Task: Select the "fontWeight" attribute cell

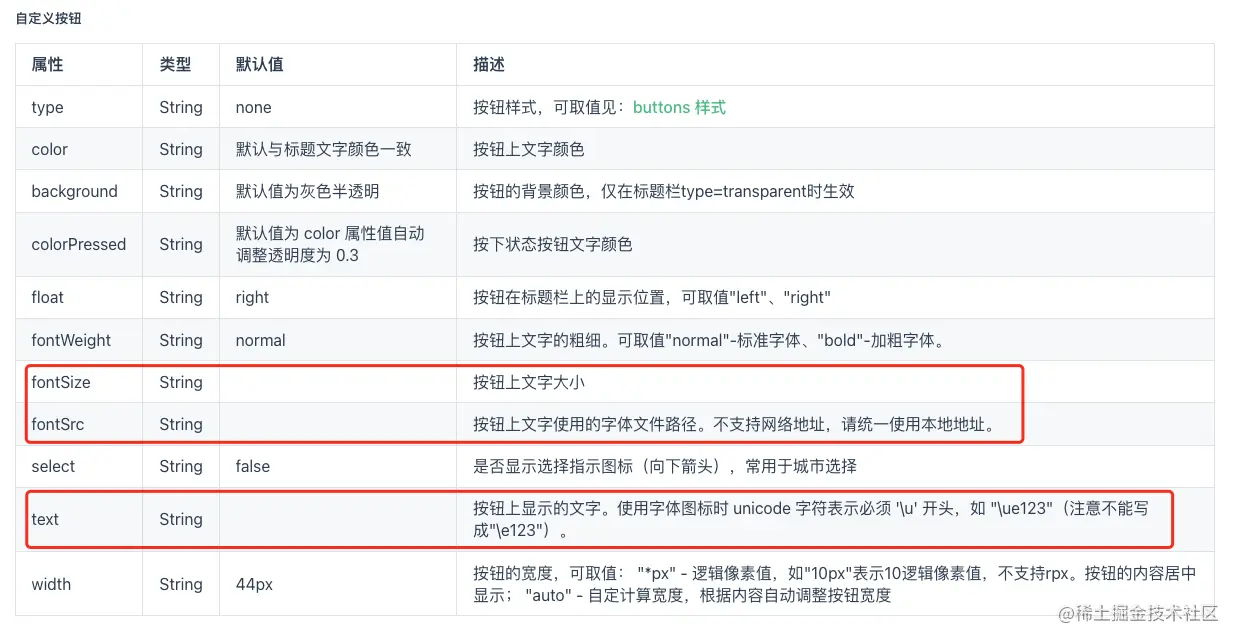Action: [x=71, y=340]
